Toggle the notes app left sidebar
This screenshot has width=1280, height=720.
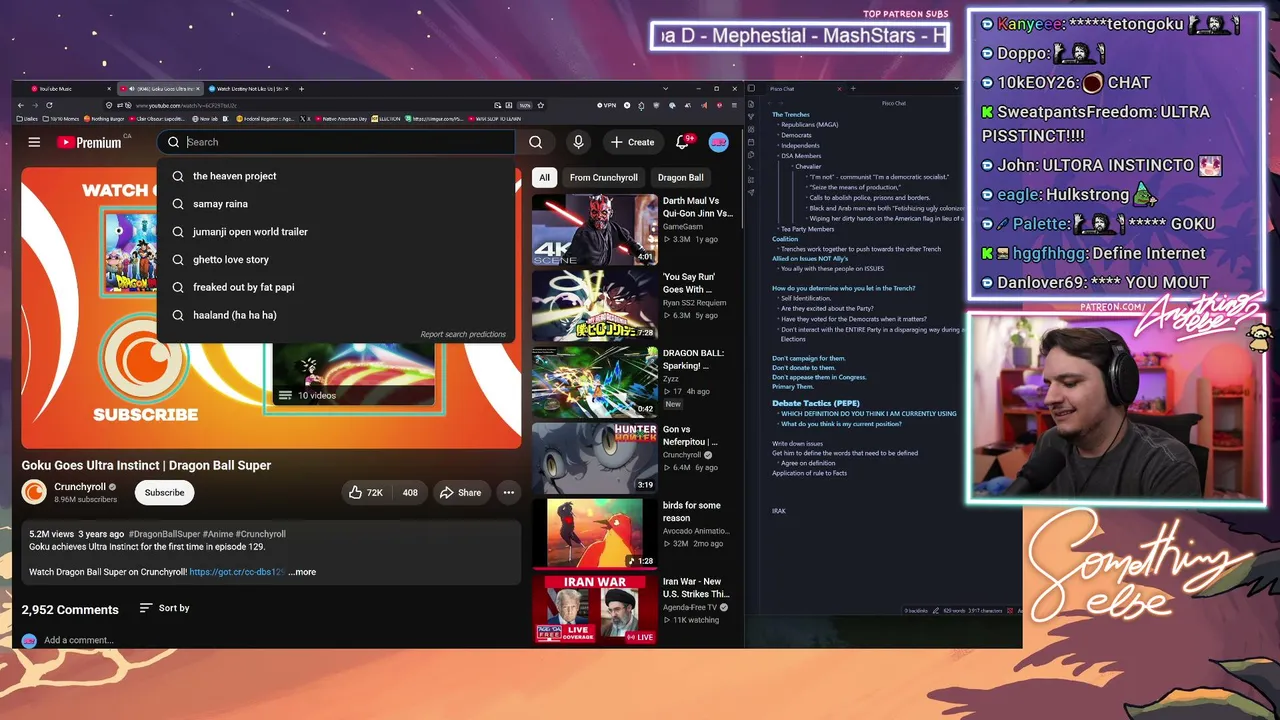point(751,89)
